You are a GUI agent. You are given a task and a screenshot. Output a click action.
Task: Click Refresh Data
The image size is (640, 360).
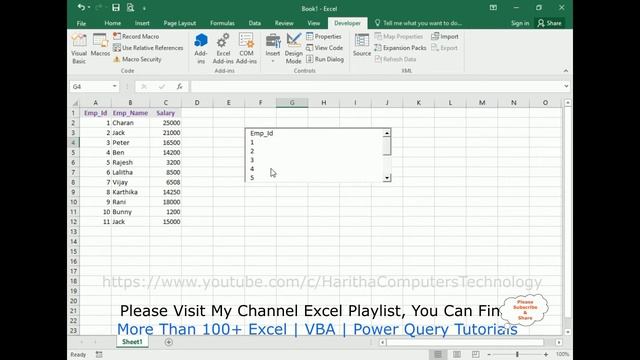tap(395, 59)
